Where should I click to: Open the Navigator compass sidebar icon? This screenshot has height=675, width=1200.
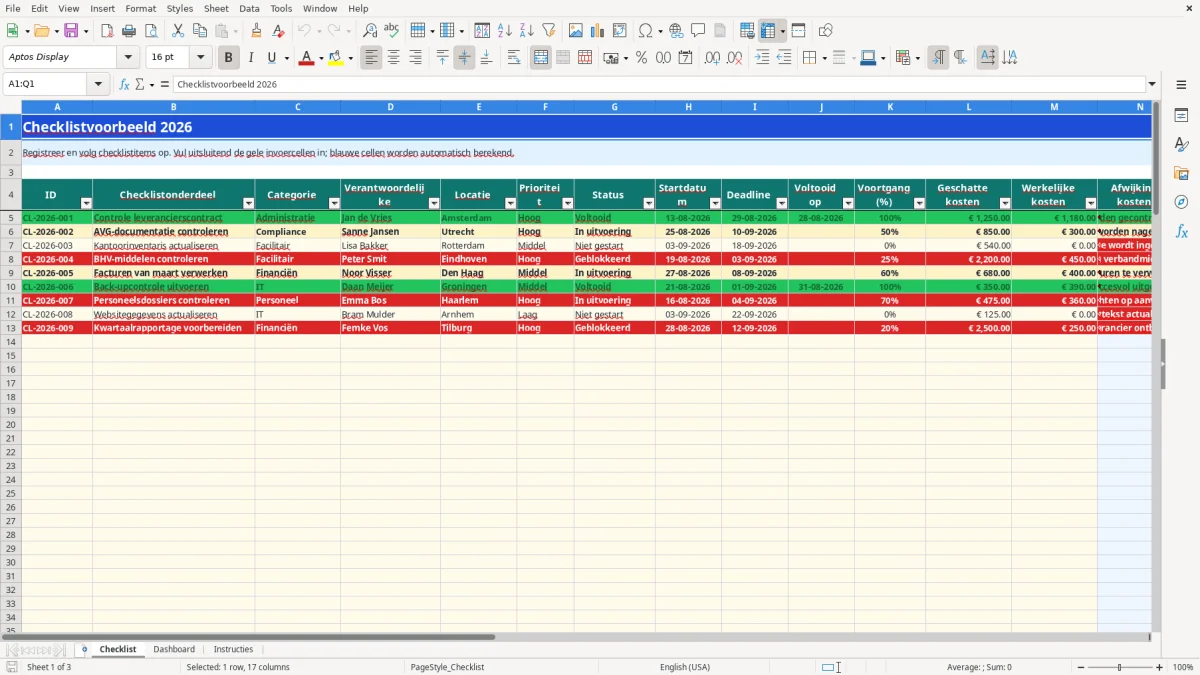1181,203
